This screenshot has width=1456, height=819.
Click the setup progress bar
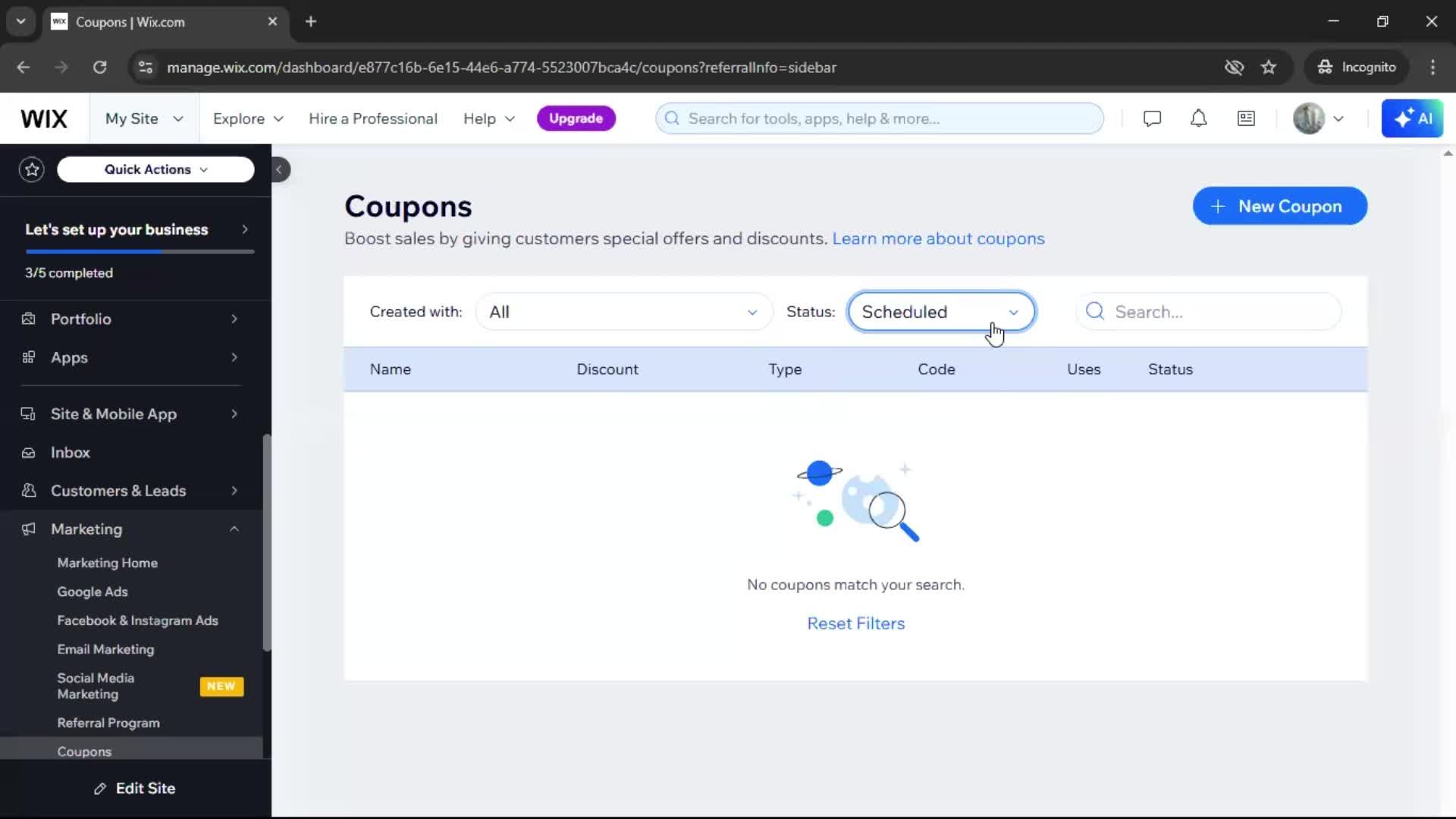click(x=140, y=251)
